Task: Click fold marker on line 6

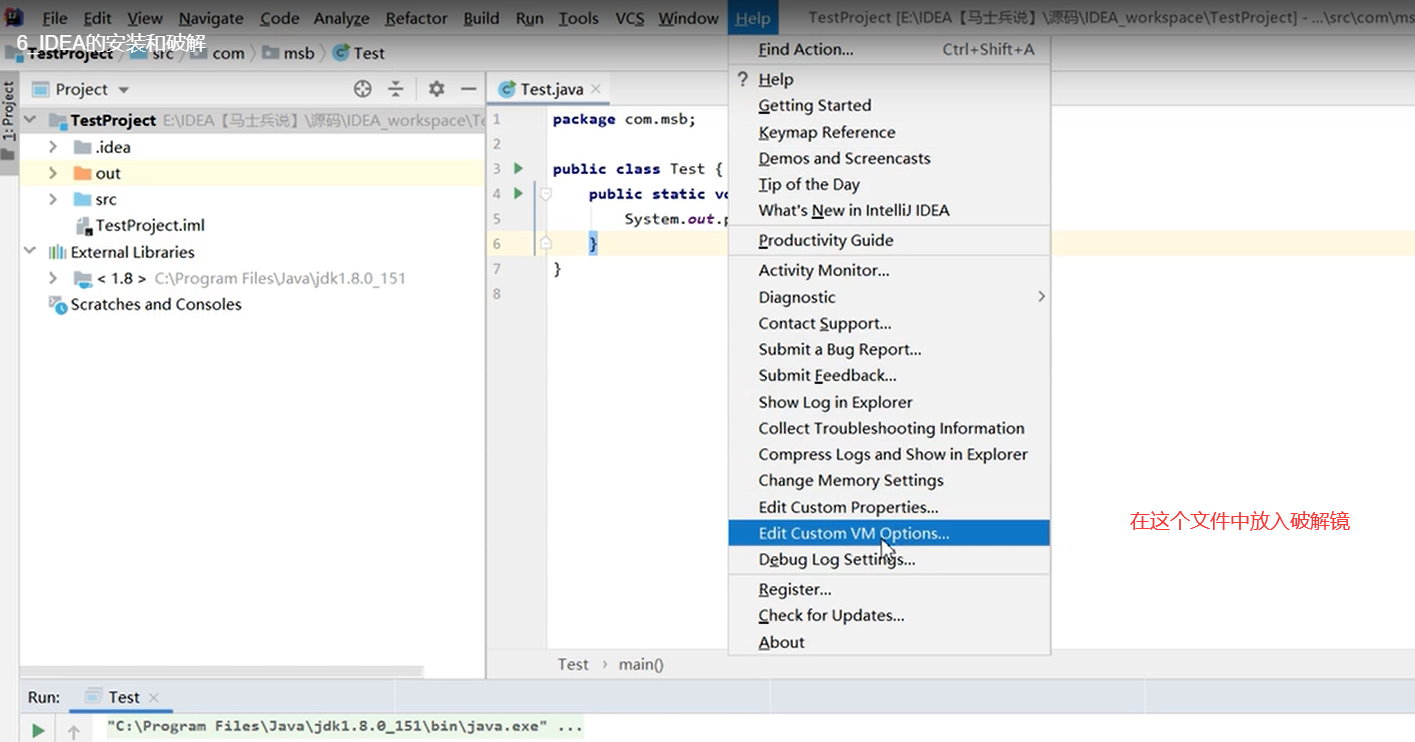Action: point(546,243)
